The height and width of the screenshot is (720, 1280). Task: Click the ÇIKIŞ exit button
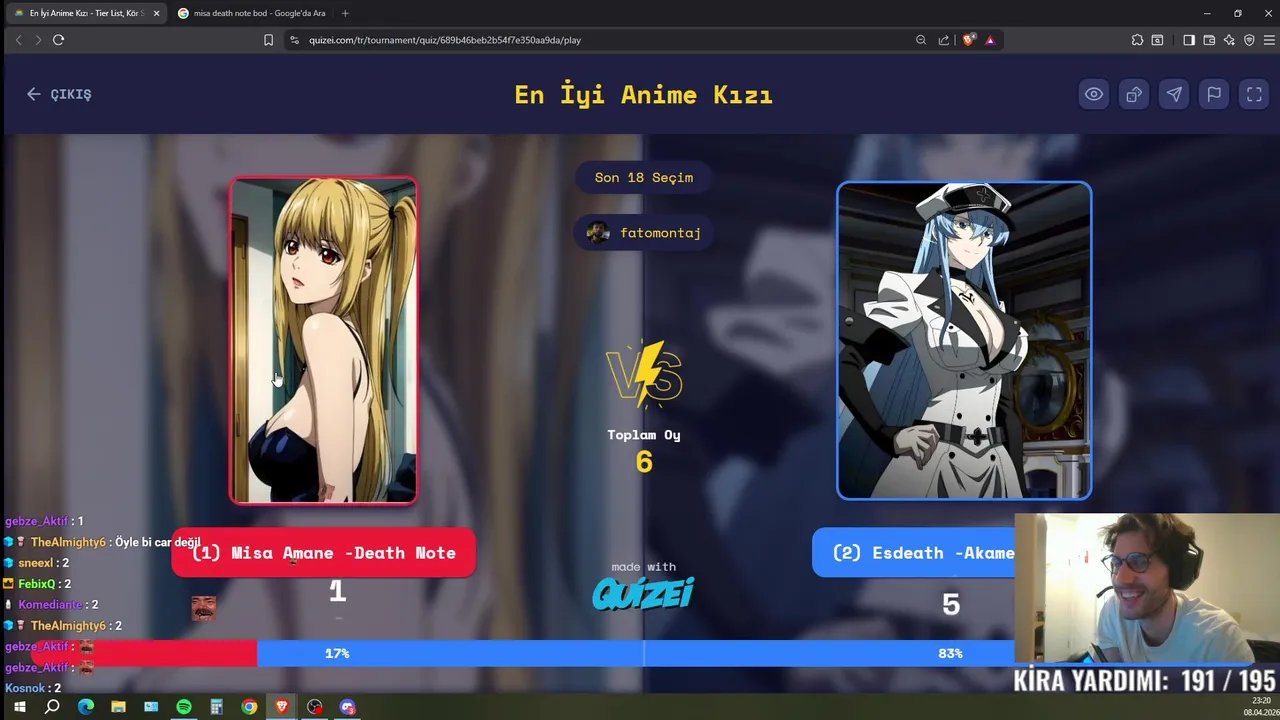59,94
